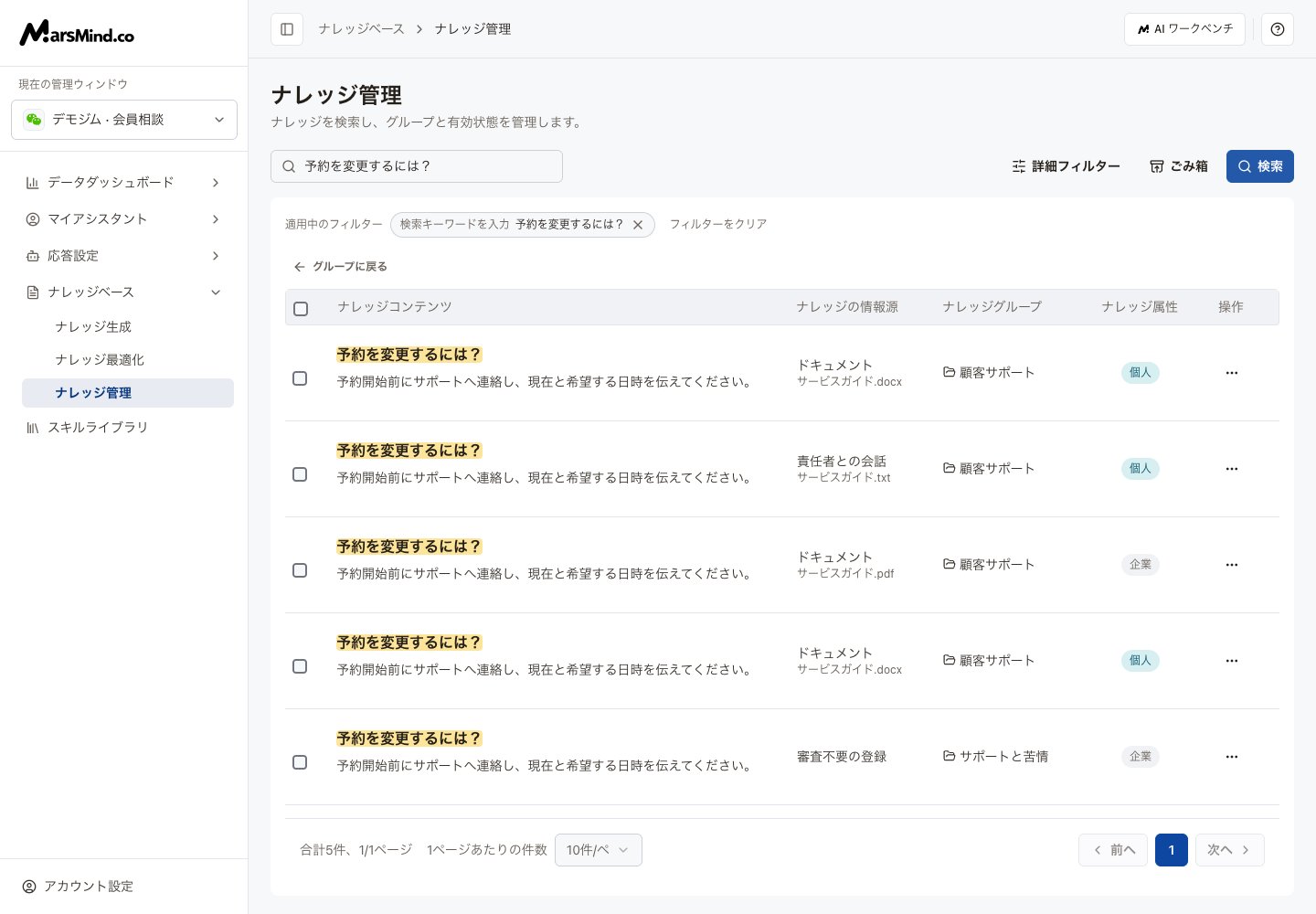This screenshot has height=914, width=1316.
Task: Click the 企業 attribute tag in the サポートと苦情 row
Action: pos(1141,757)
